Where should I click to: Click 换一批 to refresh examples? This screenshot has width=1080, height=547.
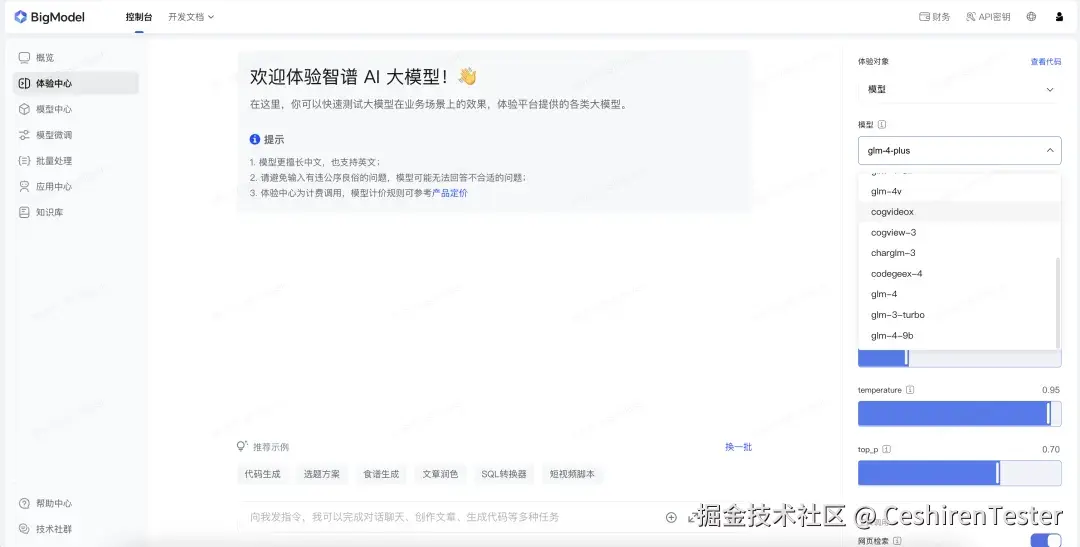738,446
